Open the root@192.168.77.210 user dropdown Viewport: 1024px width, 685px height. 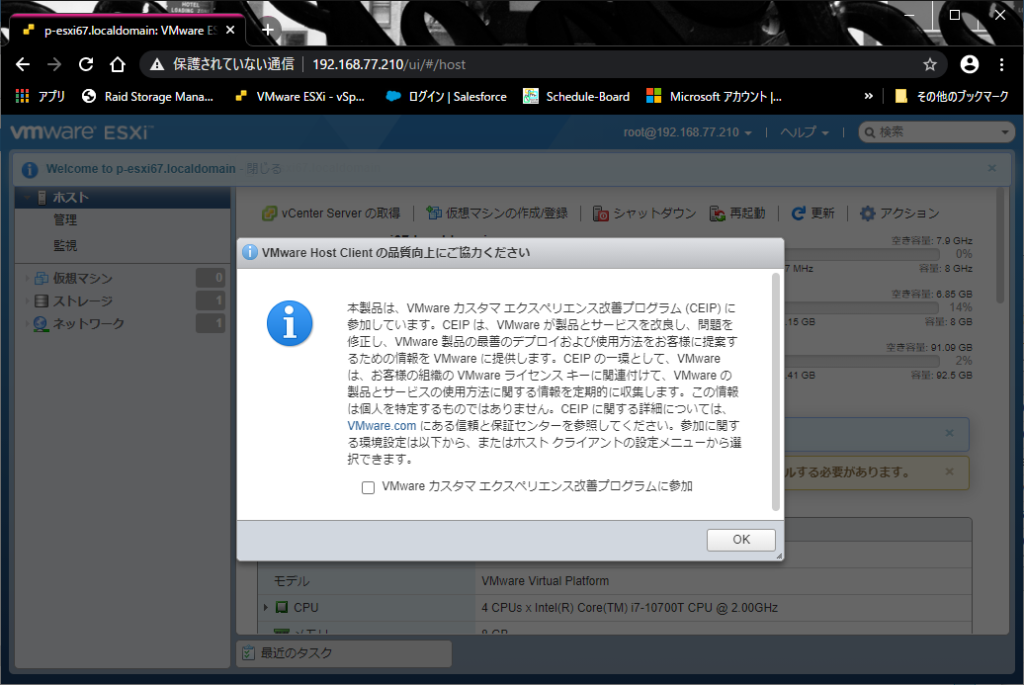pos(687,133)
